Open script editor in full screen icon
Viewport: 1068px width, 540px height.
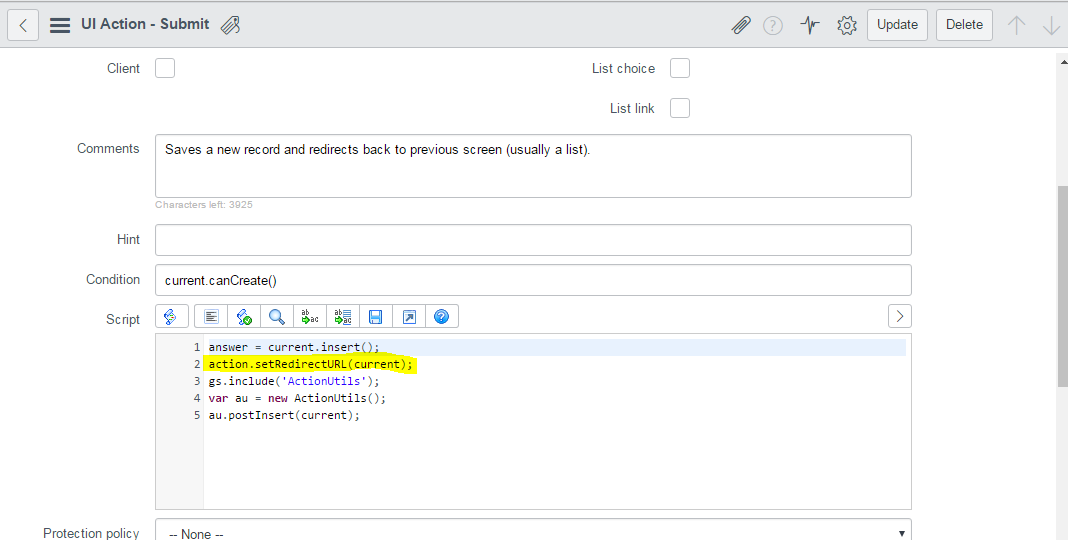[409, 316]
